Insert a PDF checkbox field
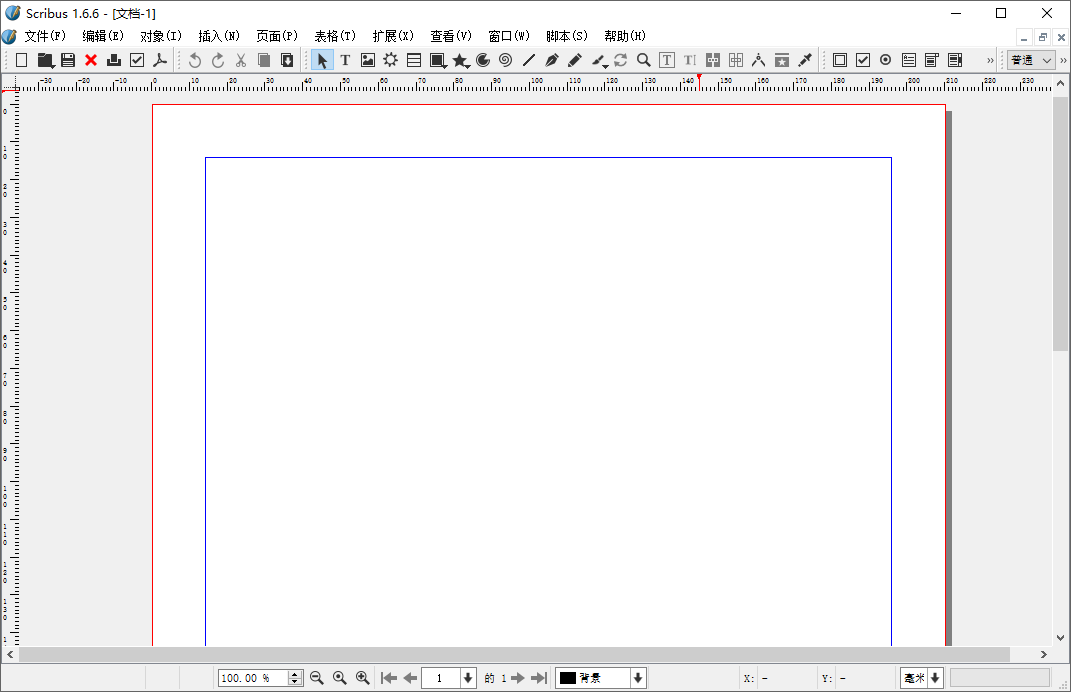The width and height of the screenshot is (1071, 692). tap(862, 59)
